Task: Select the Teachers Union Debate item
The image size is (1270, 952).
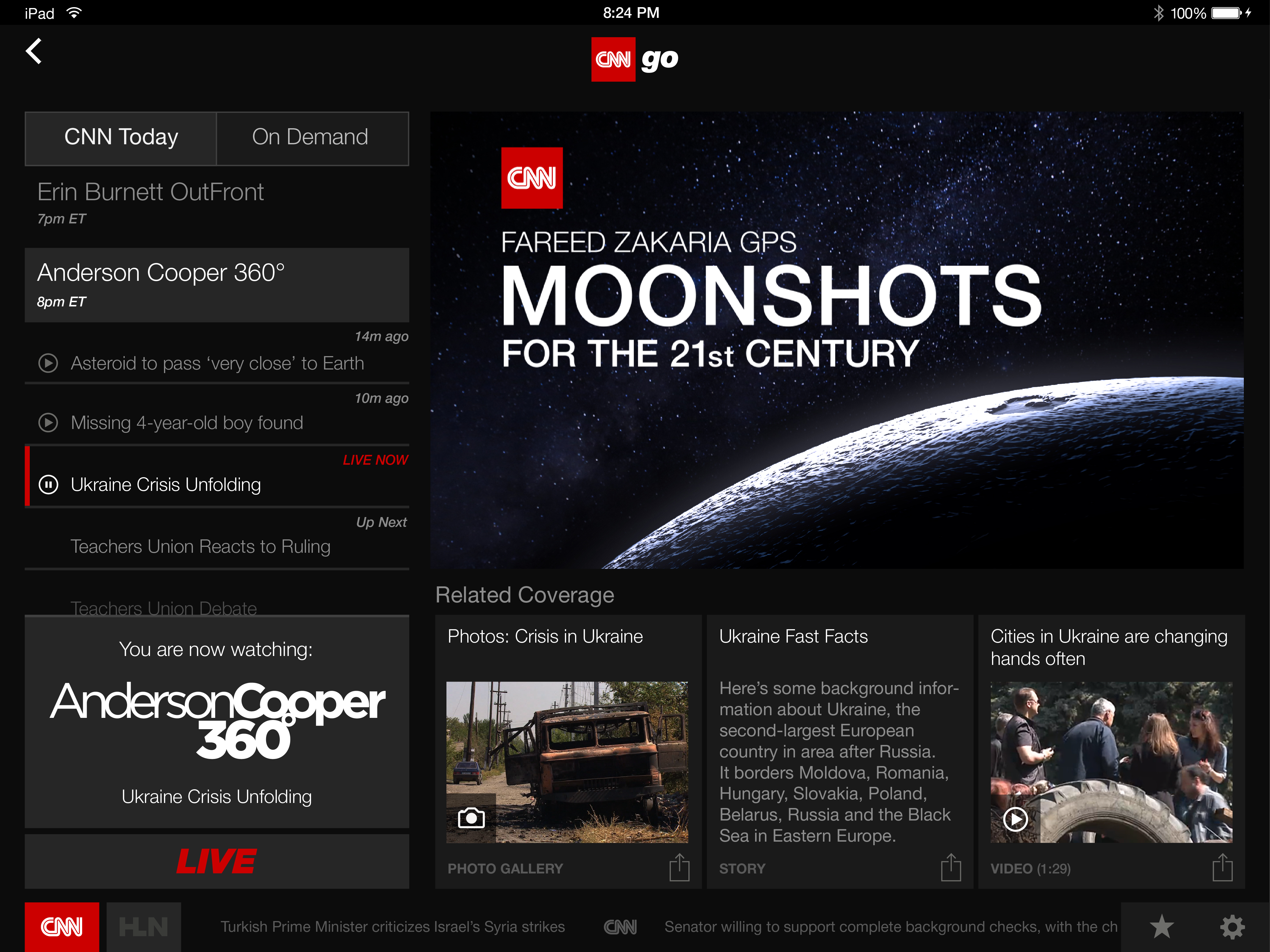Action: click(x=164, y=608)
